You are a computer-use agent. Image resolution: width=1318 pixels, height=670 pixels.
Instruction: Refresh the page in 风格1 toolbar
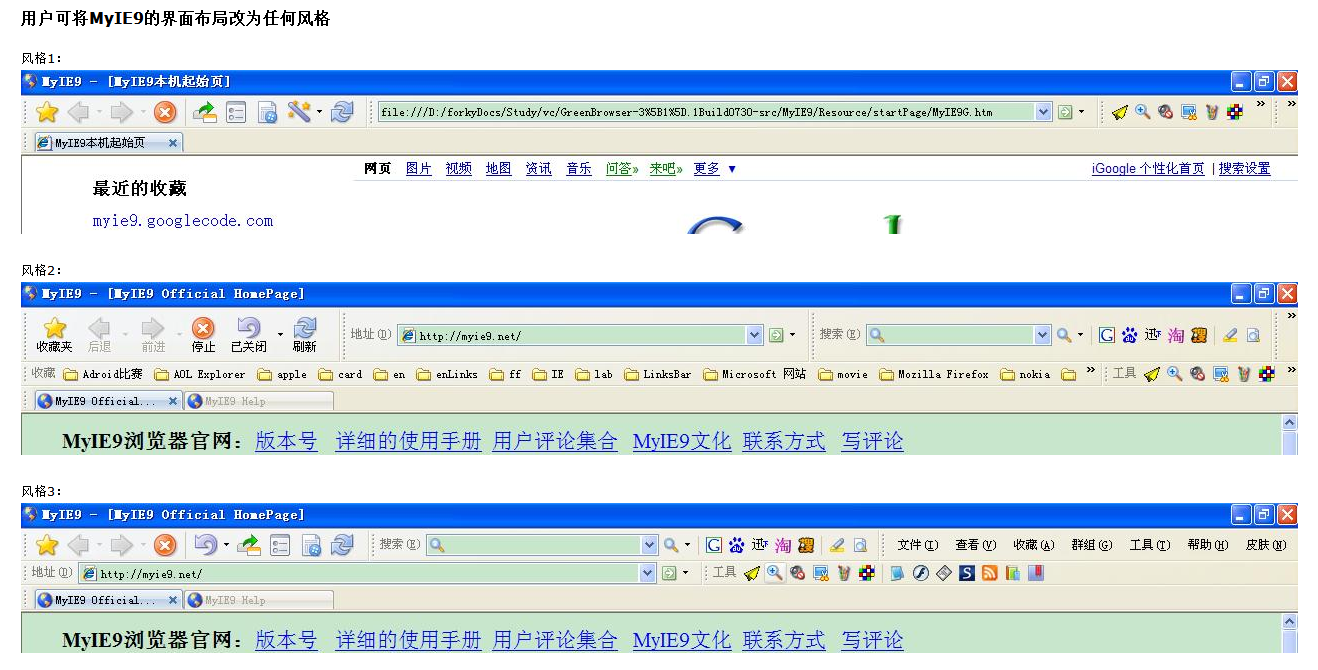pyautogui.click(x=342, y=112)
